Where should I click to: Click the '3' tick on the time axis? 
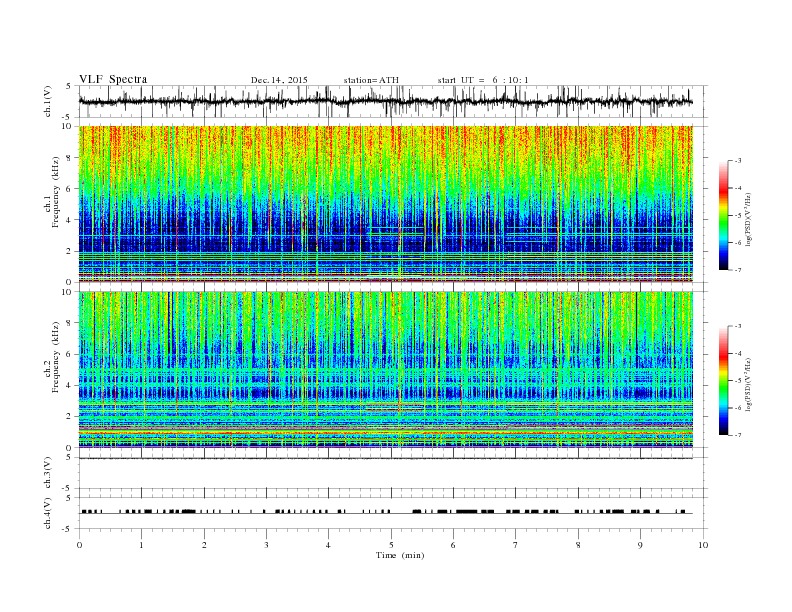click(x=266, y=545)
